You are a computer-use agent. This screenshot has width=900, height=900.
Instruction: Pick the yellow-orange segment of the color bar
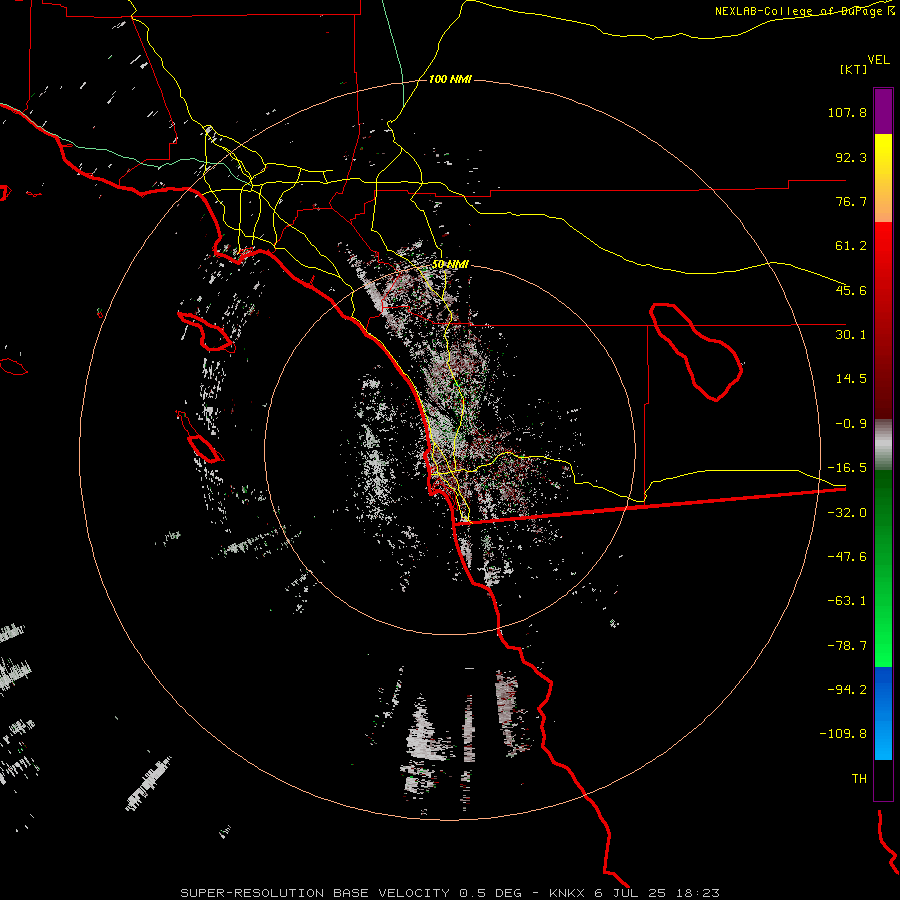click(x=883, y=178)
